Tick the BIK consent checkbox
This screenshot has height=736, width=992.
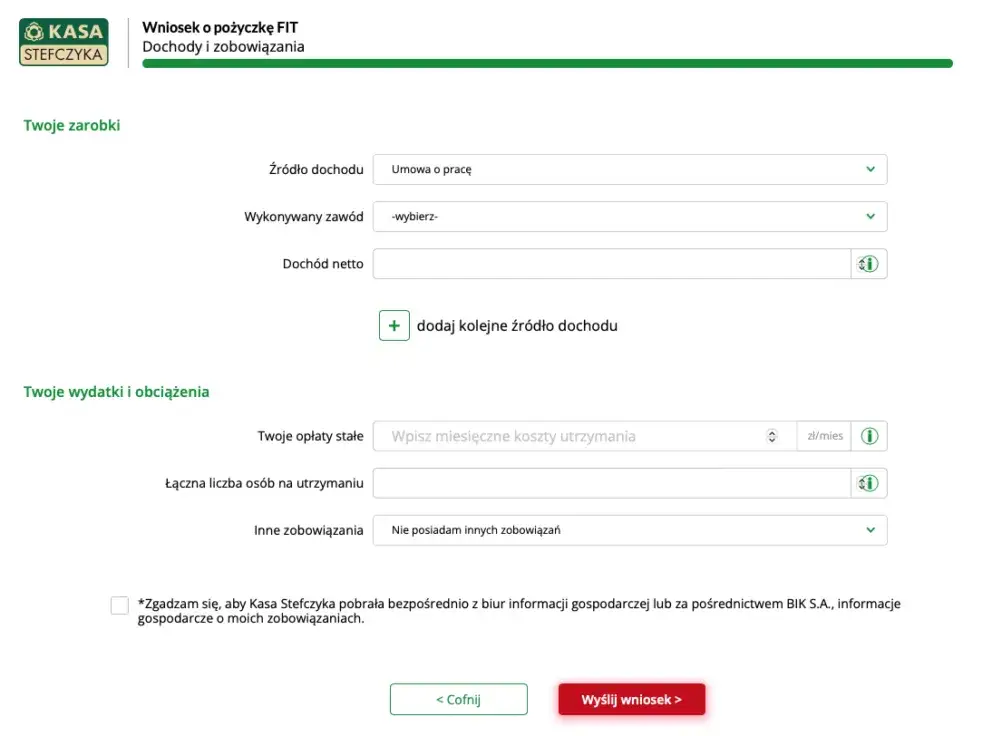tap(120, 605)
